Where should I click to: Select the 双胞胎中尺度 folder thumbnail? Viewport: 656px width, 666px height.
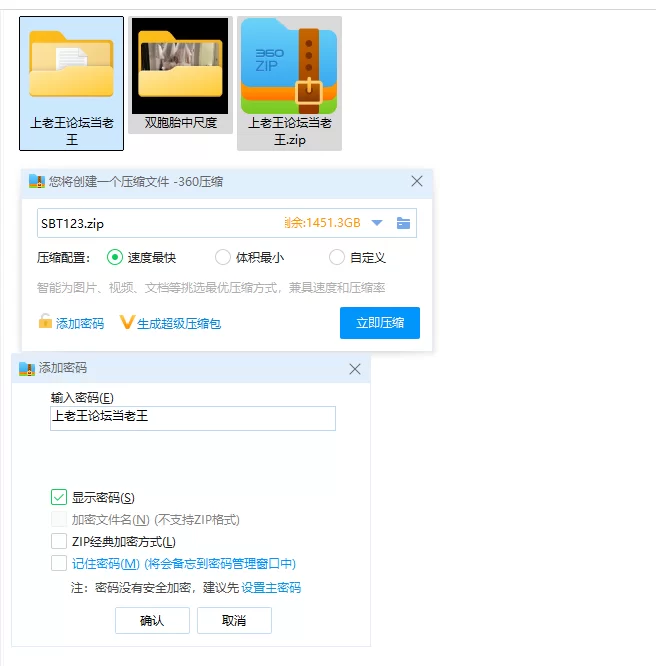point(180,66)
